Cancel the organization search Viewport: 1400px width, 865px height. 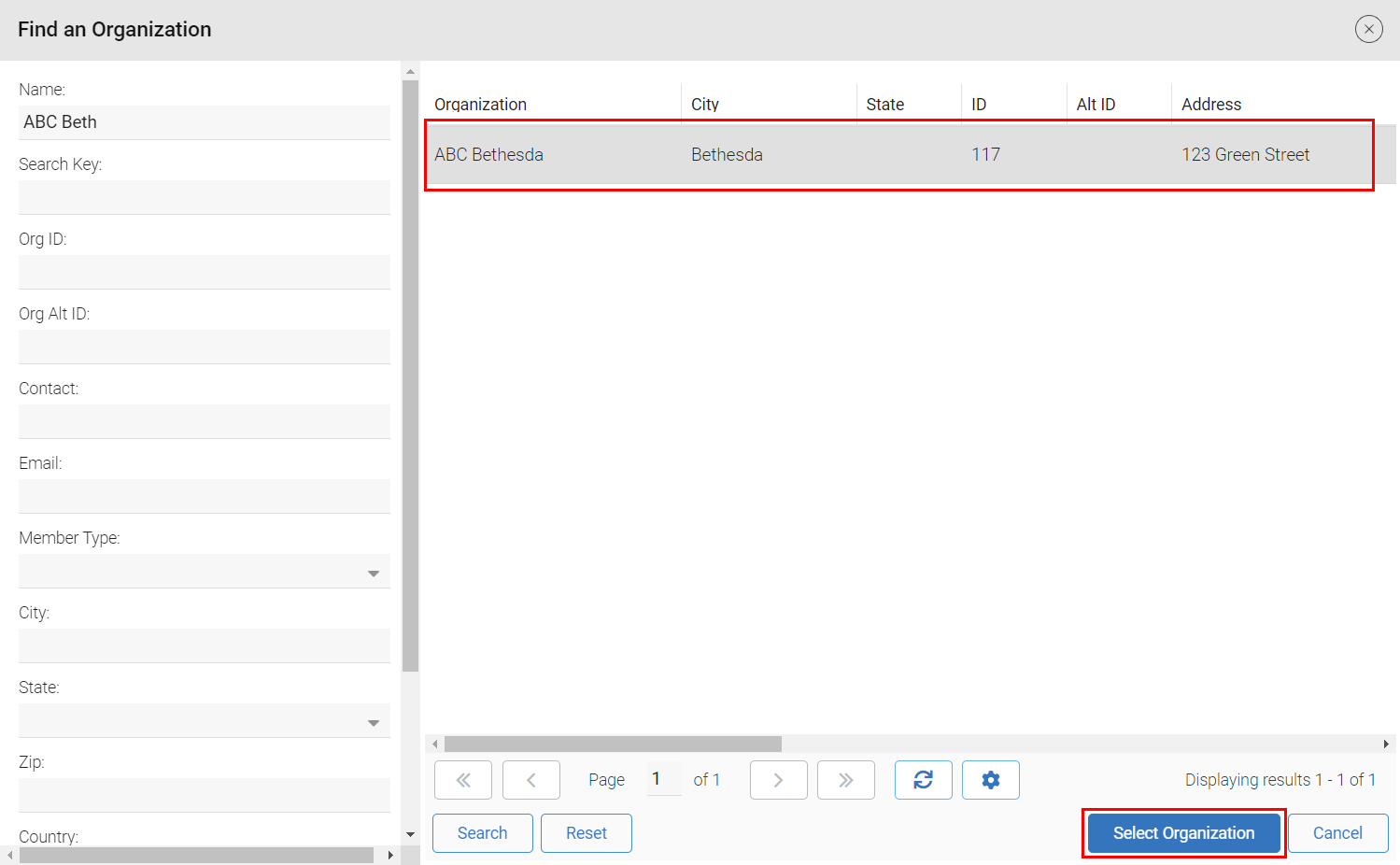(x=1338, y=833)
